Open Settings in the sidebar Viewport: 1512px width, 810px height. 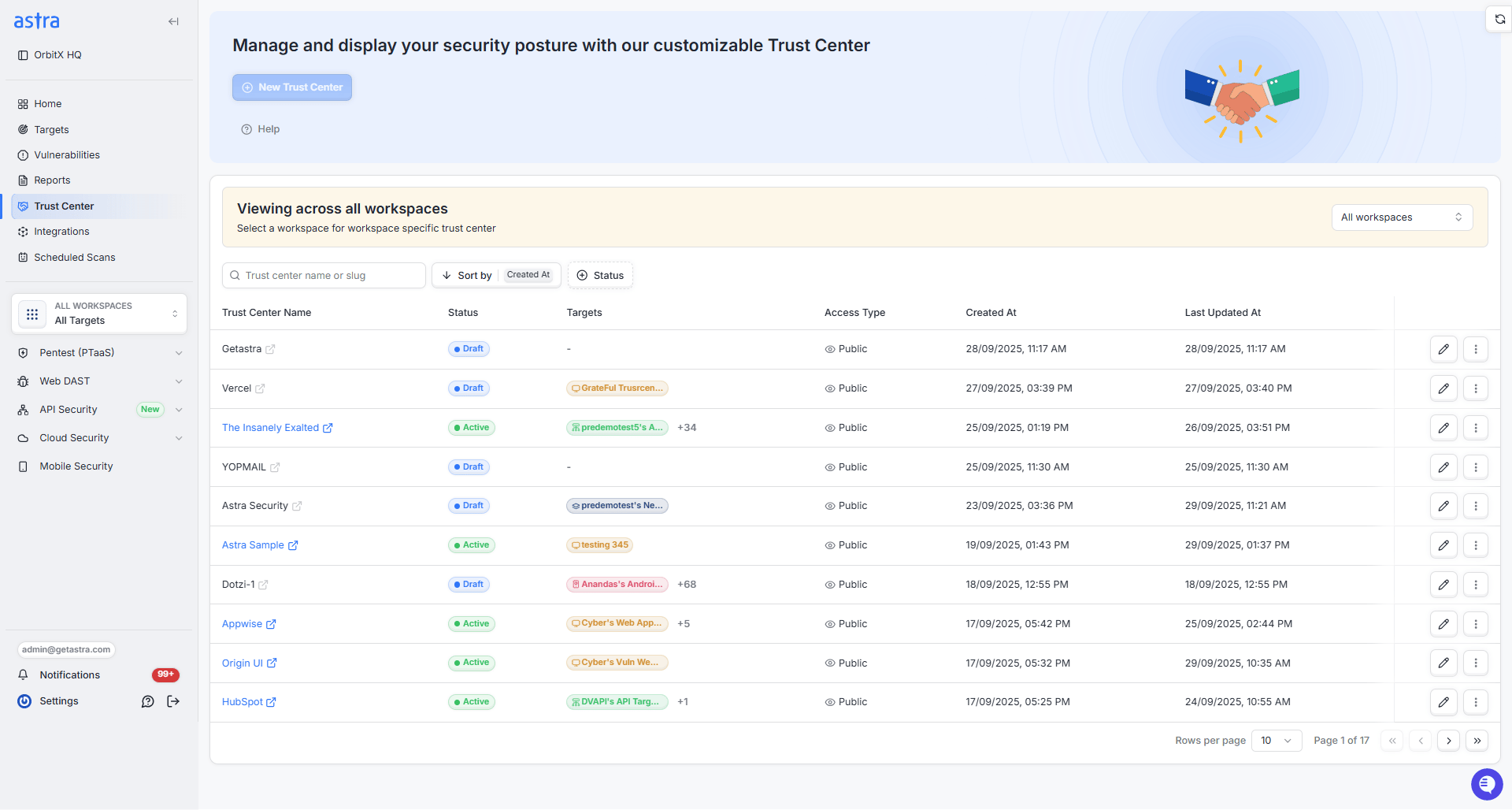pos(59,701)
